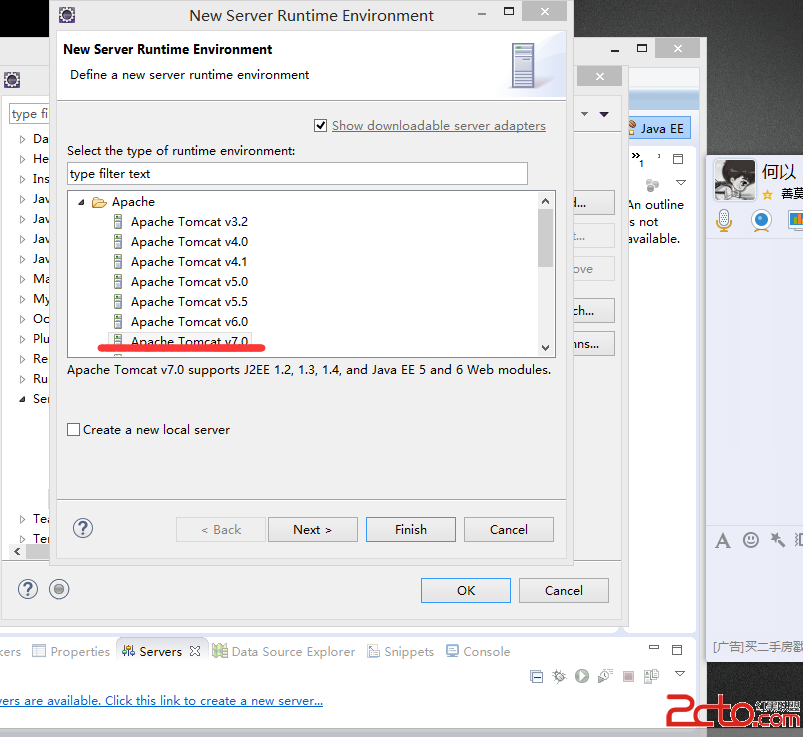Collapse the Se... node in Preferences tree

pos(22,399)
